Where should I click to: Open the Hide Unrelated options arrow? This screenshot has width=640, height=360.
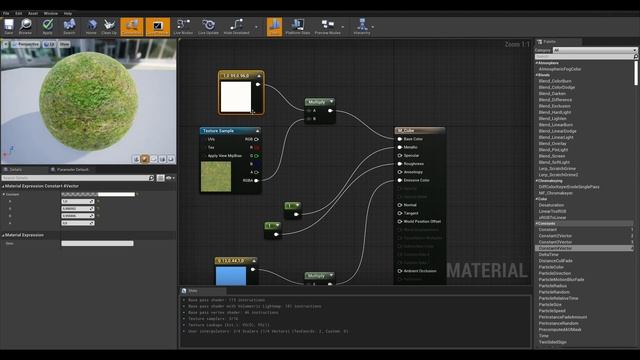[x=256, y=27]
